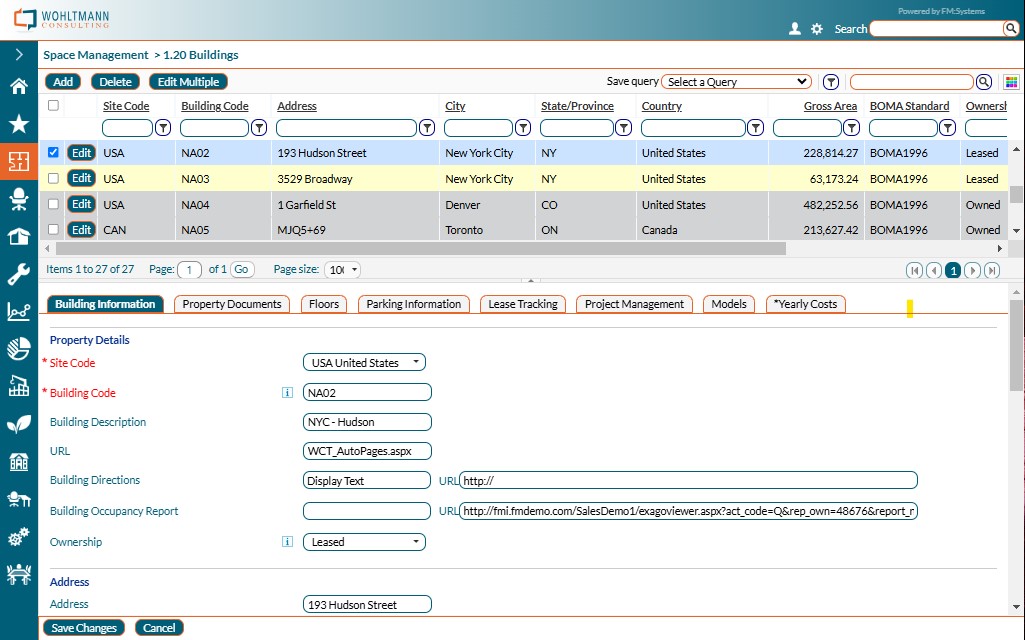Click the Save Changes button
1025x640 pixels.
tap(84, 628)
